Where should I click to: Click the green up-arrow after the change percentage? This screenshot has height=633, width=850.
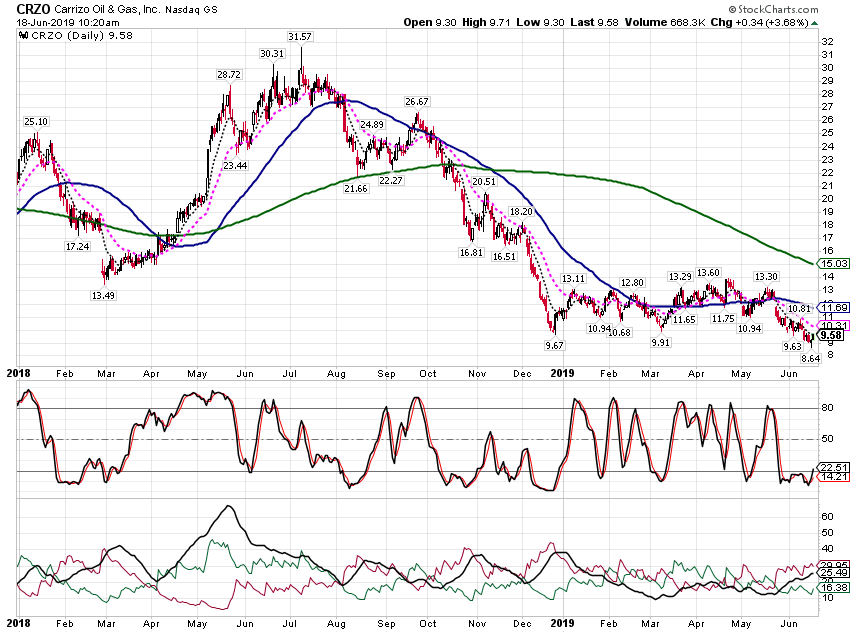815,23
